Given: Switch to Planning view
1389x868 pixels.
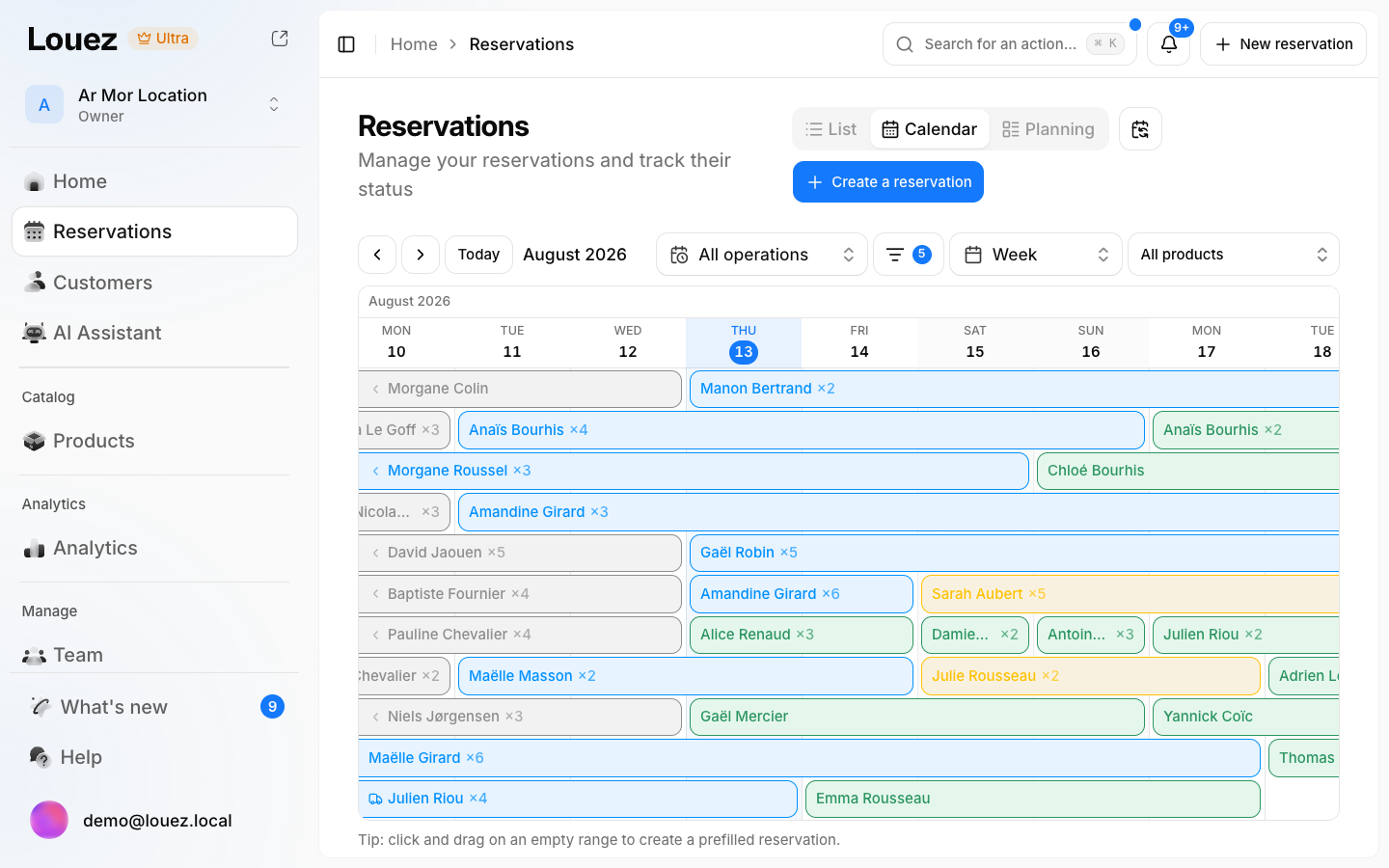Looking at the screenshot, I should point(1049,129).
